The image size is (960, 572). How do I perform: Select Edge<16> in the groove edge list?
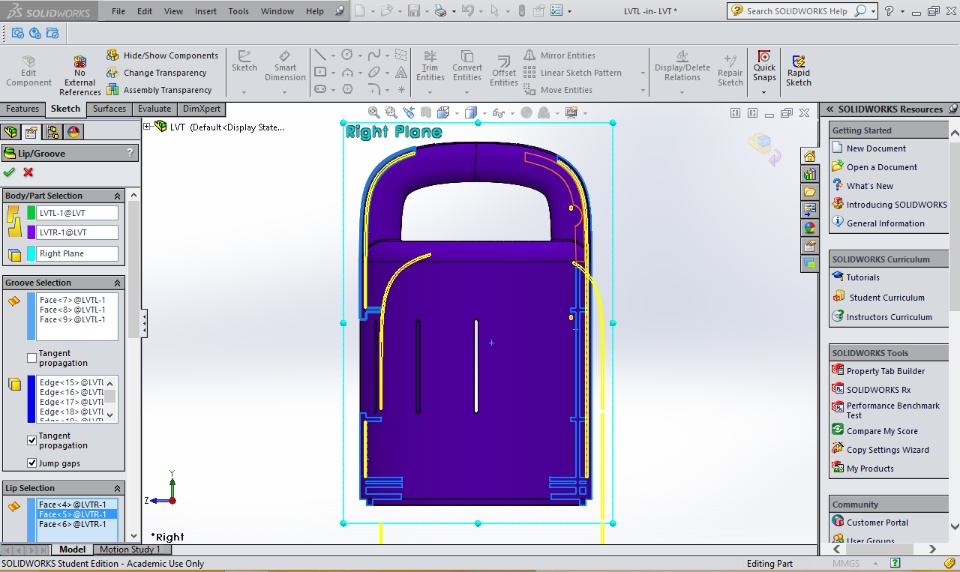(x=70, y=392)
